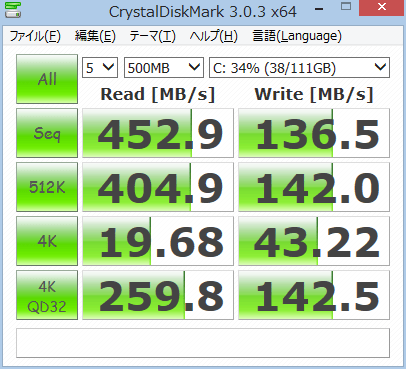Open the test count dropdown showing 5

[x=100, y=68]
